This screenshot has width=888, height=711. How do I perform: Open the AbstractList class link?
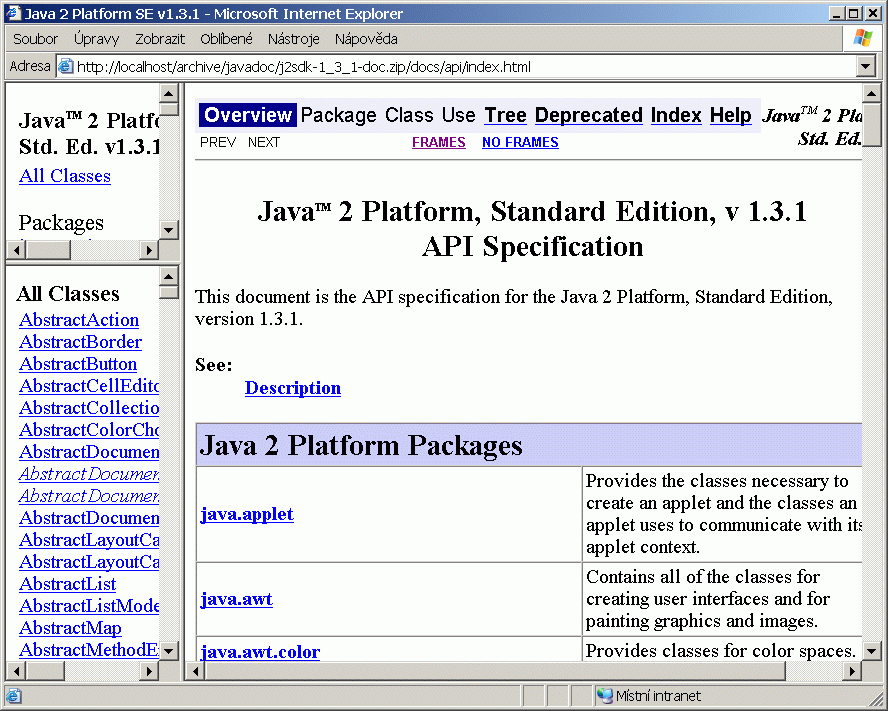coord(67,584)
